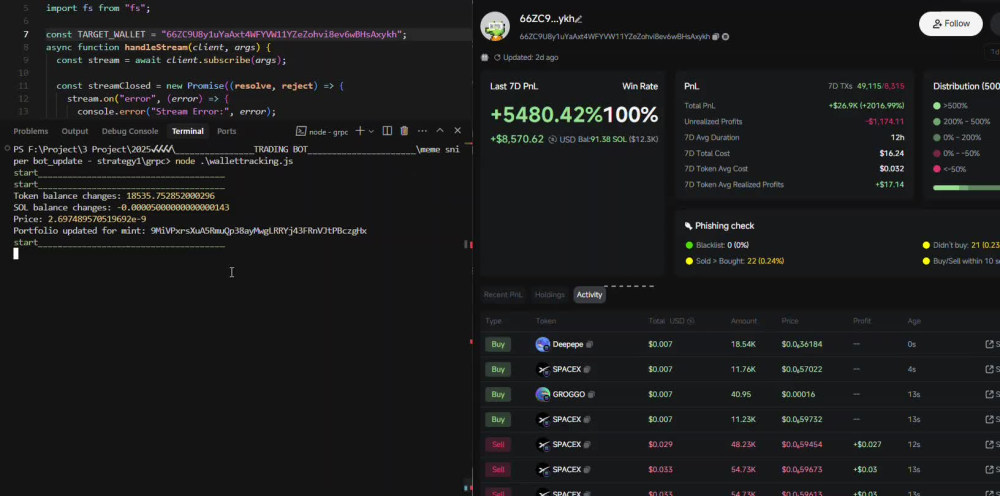Click the edit pencil beside 66ZC9...ykh name
Viewport: 1000px width, 496px height.
coord(578,19)
